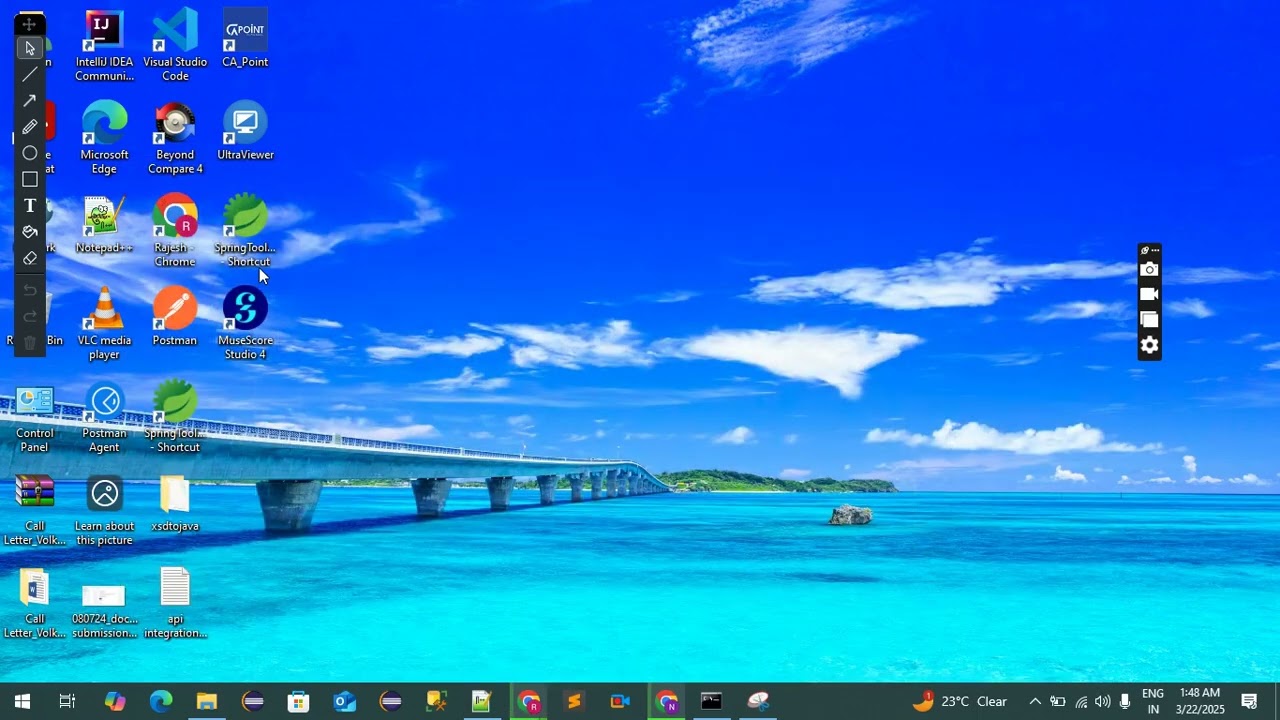Click the battery status tray icon

1058,701
